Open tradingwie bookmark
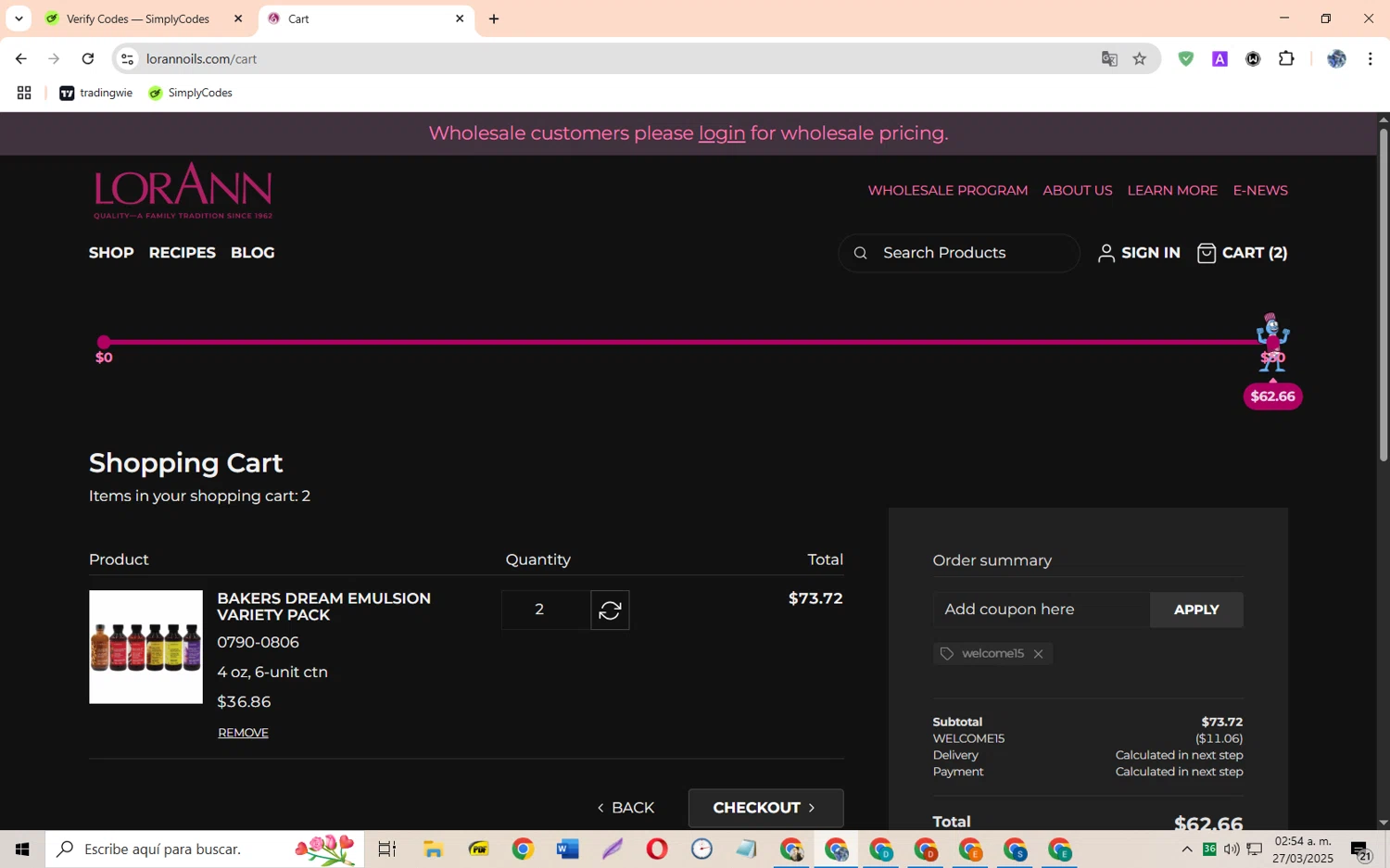This screenshot has height=868, width=1390. click(x=96, y=93)
